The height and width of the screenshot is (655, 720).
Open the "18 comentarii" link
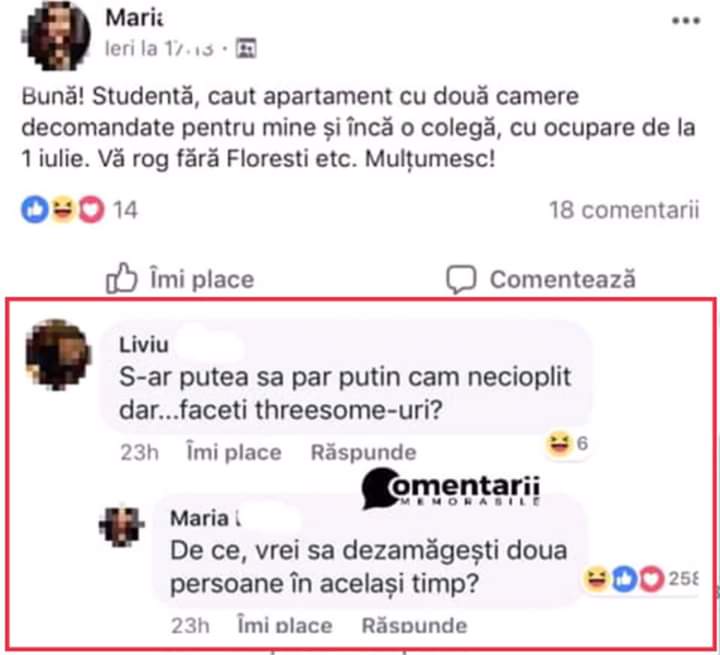click(622, 210)
